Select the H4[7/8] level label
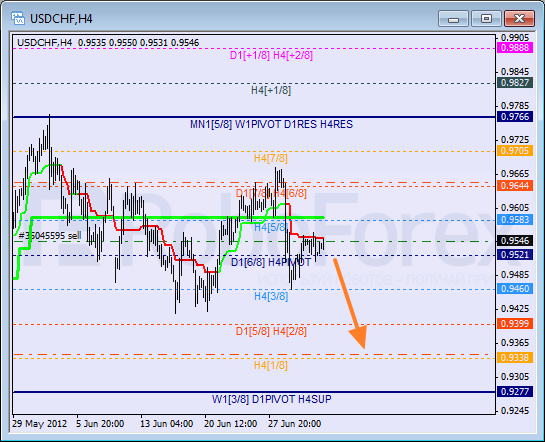Screen dimensions: 545x442 point(270,158)
